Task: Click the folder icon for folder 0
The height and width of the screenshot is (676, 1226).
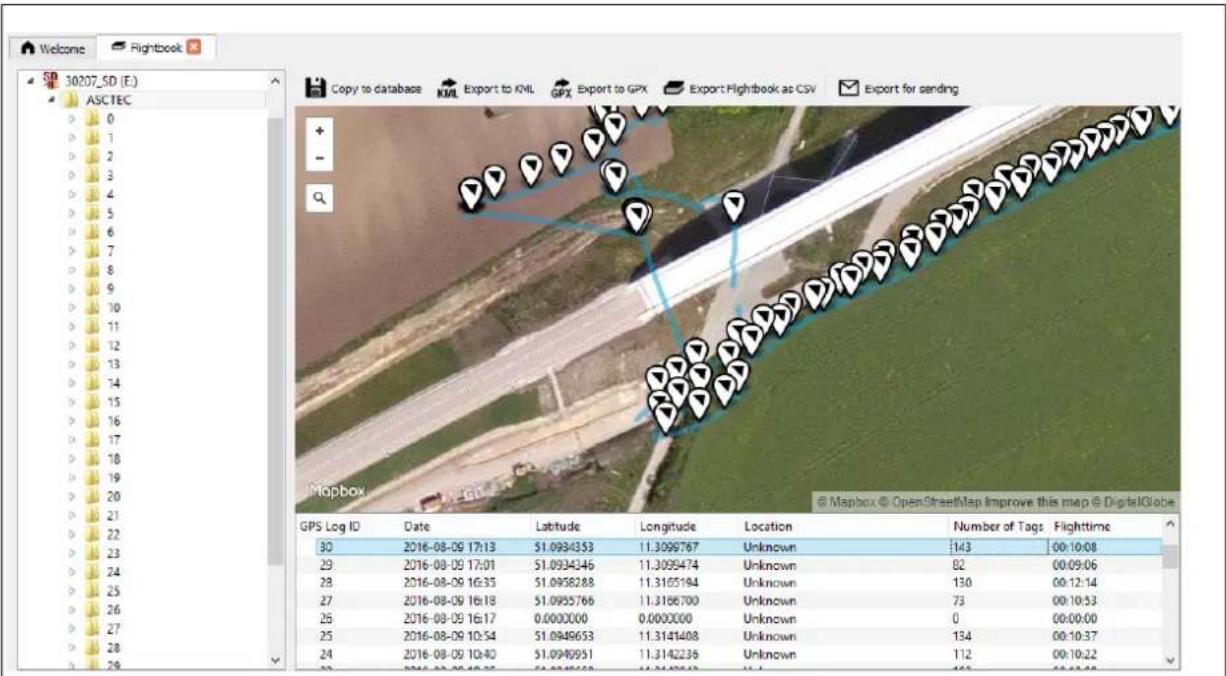Action: pos(93,118)
